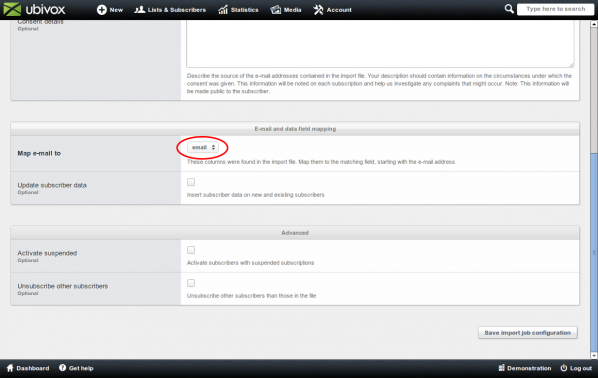Click the 'Advanced' section header
Screen dimensions: 598x378
[295, 233]
